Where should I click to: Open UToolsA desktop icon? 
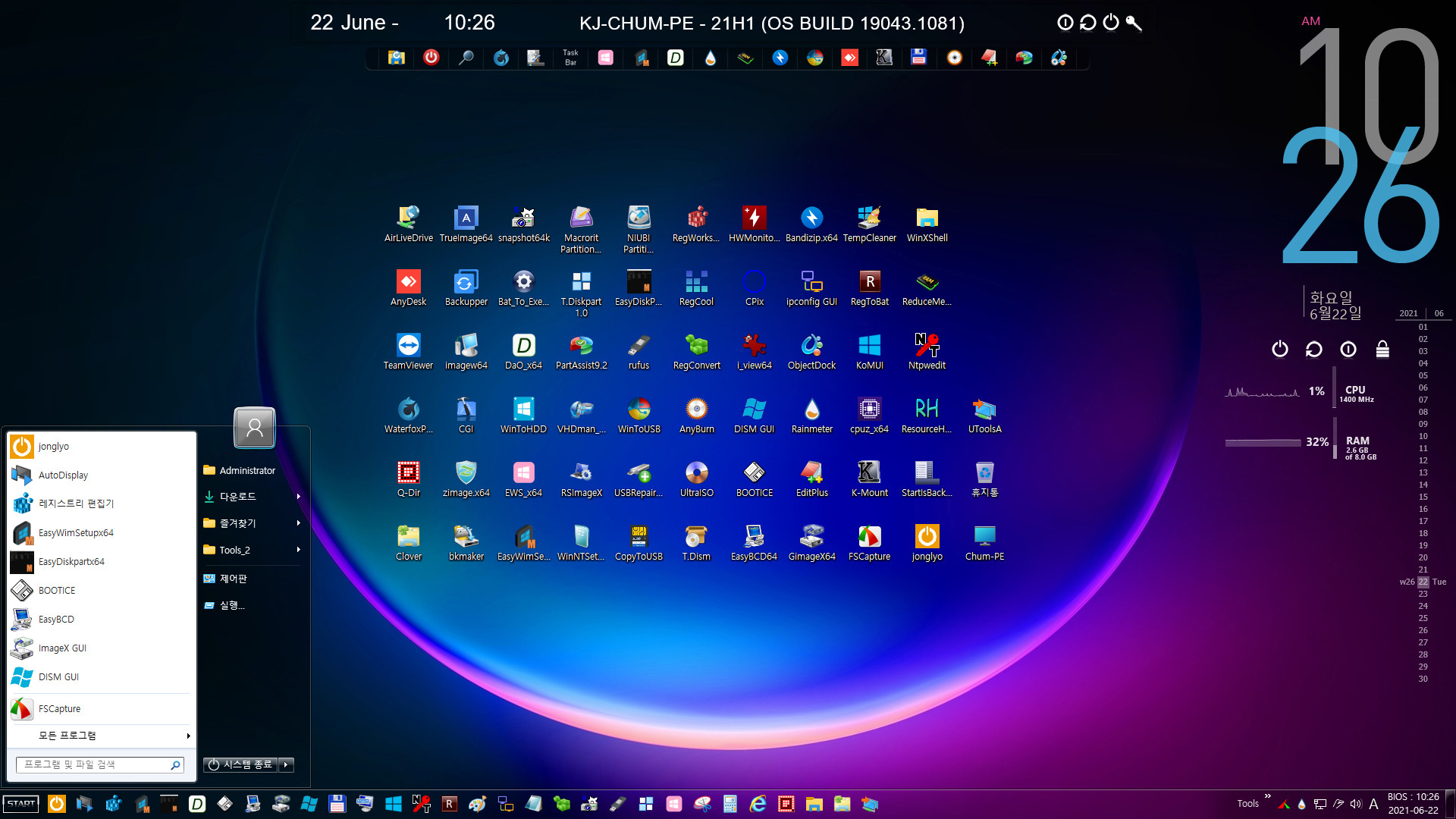pyautogui.click(x=984, y=416)
